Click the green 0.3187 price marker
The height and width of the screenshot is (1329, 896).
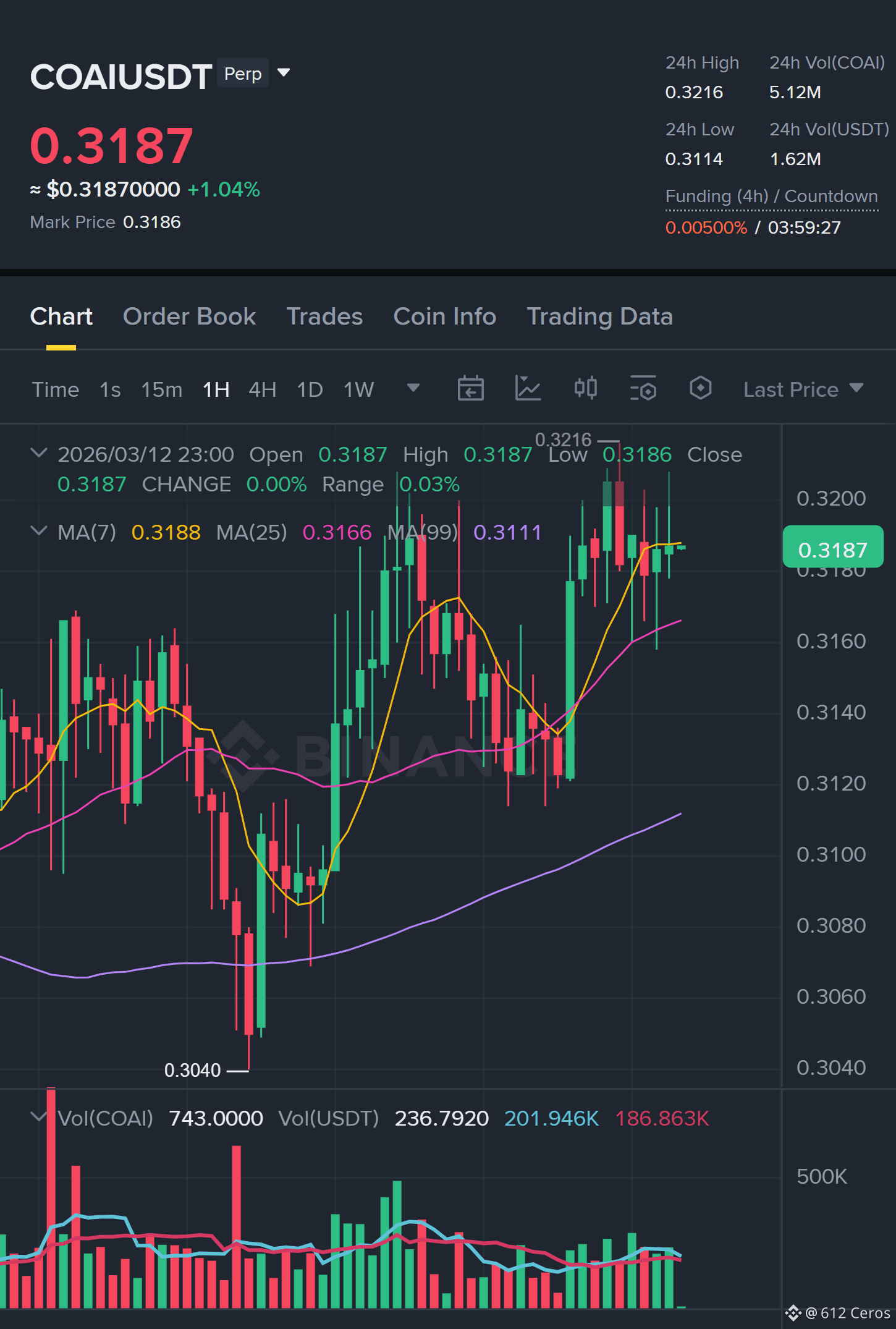tap(832, 547)
